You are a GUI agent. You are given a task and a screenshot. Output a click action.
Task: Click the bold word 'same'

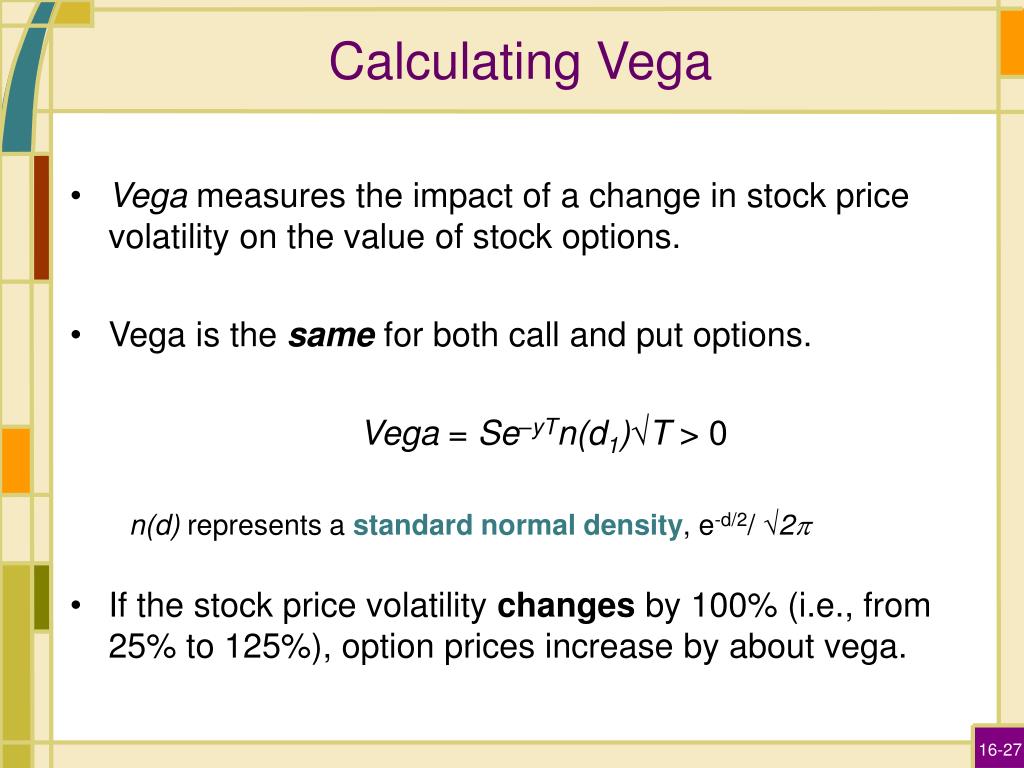[331, 335]
